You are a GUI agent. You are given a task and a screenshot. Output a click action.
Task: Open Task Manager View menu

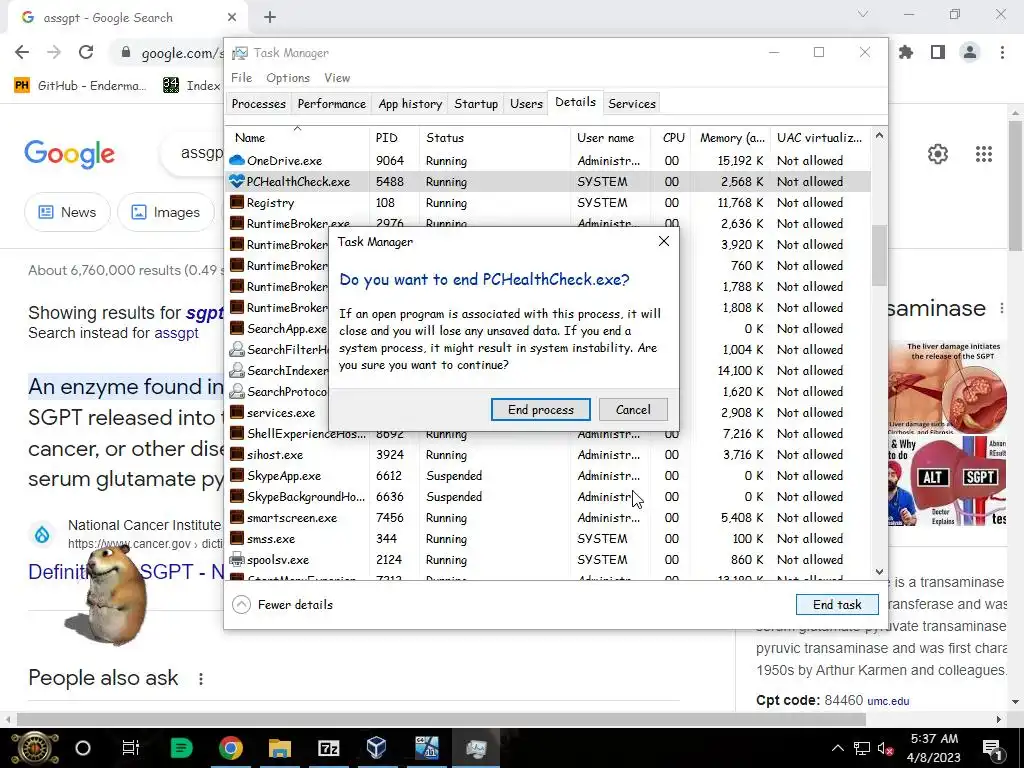click(337, 78)
